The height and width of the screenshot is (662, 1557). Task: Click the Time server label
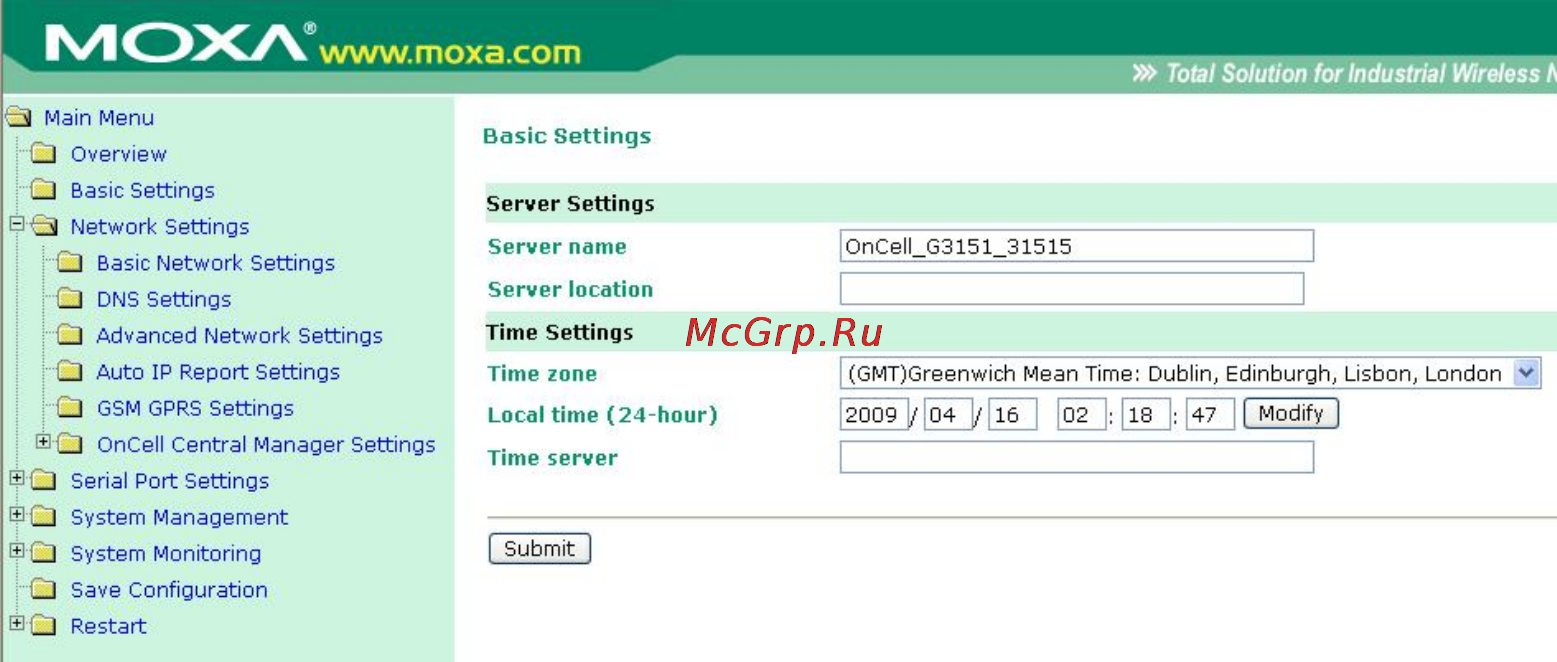pos(552,458)
